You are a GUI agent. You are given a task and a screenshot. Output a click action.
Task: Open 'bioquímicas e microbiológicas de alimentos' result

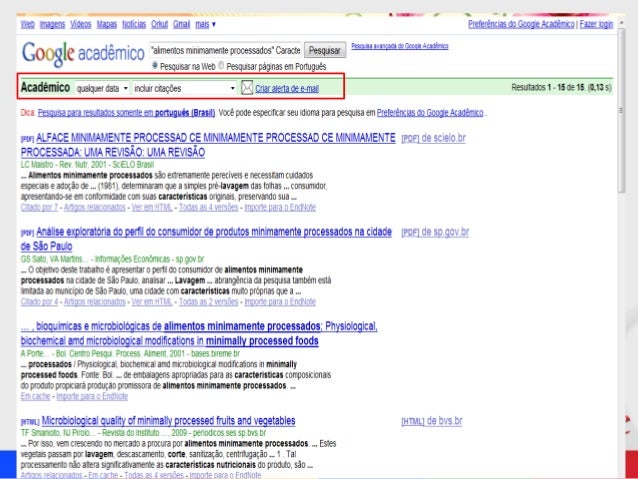point(199,333)
